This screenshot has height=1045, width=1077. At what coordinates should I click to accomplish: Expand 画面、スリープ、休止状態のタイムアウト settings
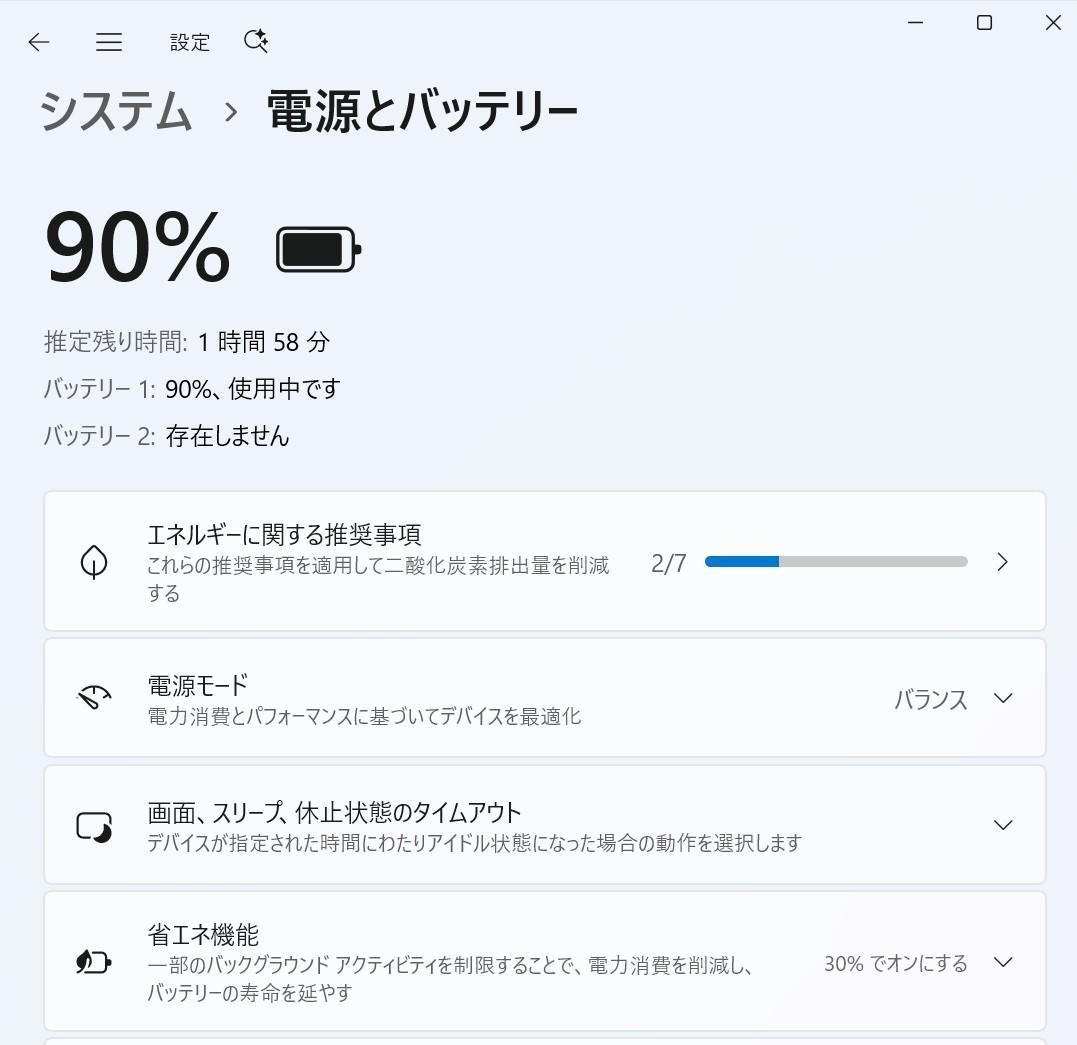[1002, 824]
